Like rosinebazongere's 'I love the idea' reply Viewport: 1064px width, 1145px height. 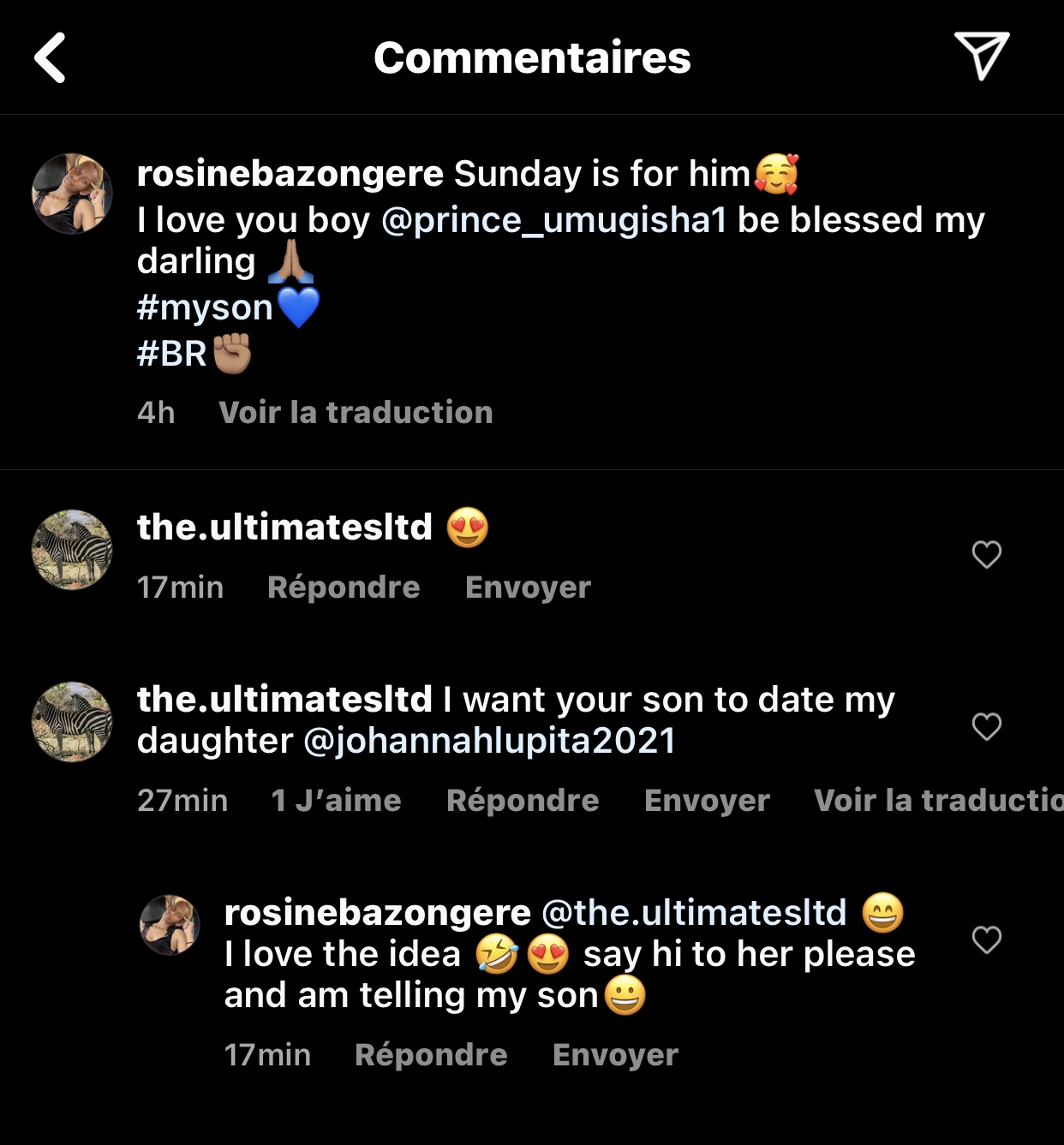[x=986, y=940]
